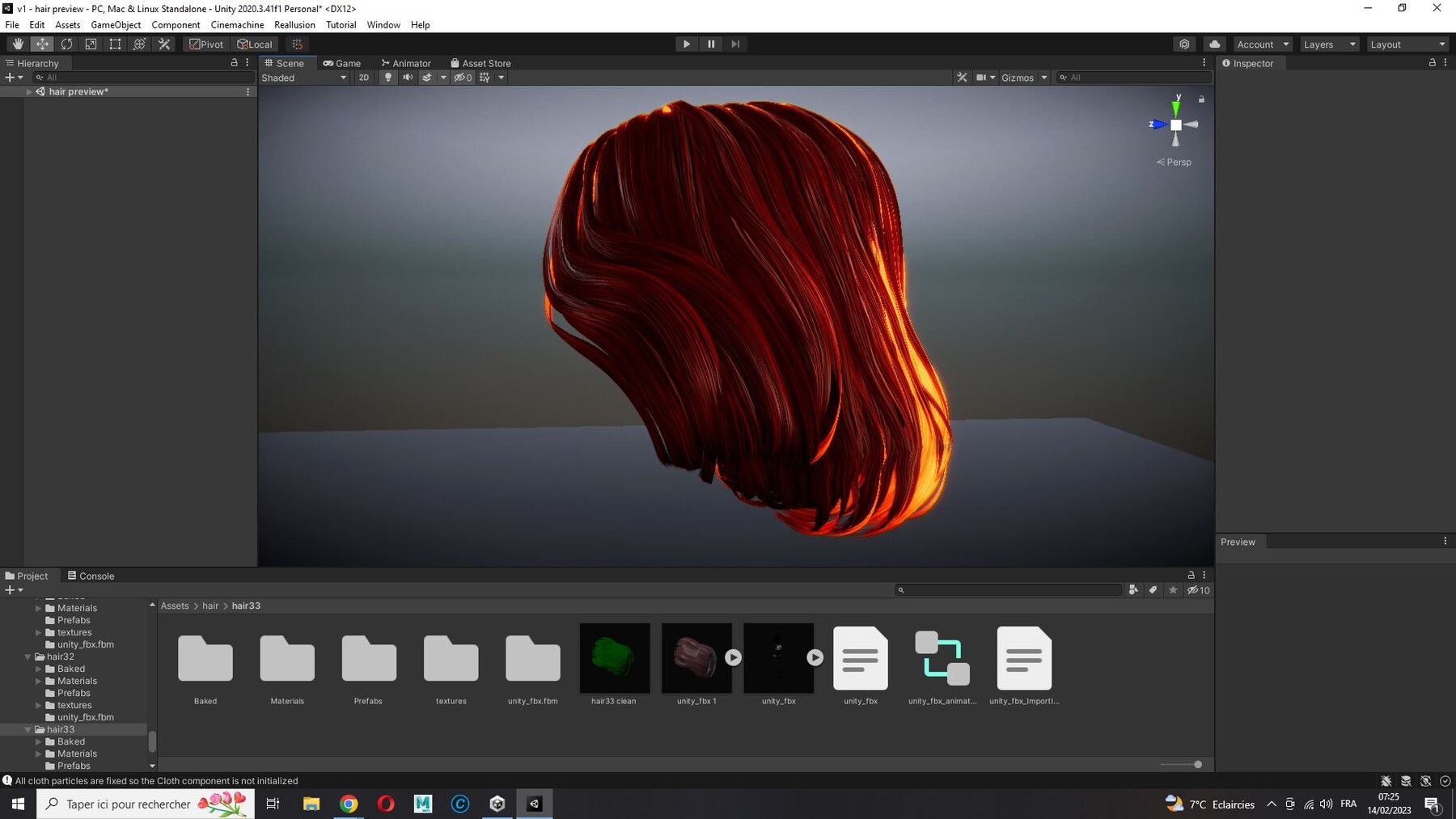
Task: Expand the hair preview scene
Action: tap(29, 91)
